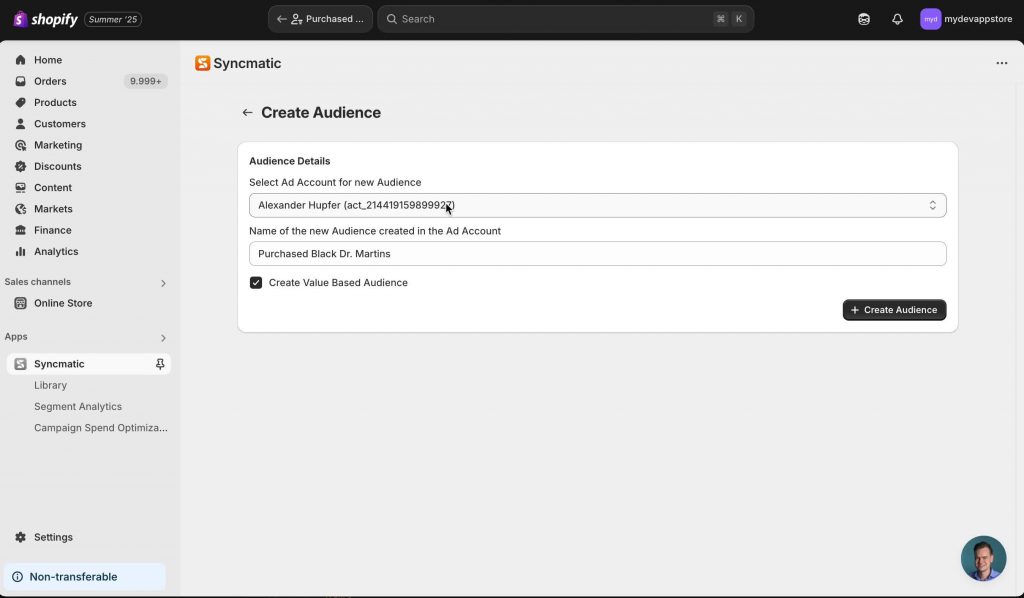Click the Analytics bar chart icon

pos(20,251)
